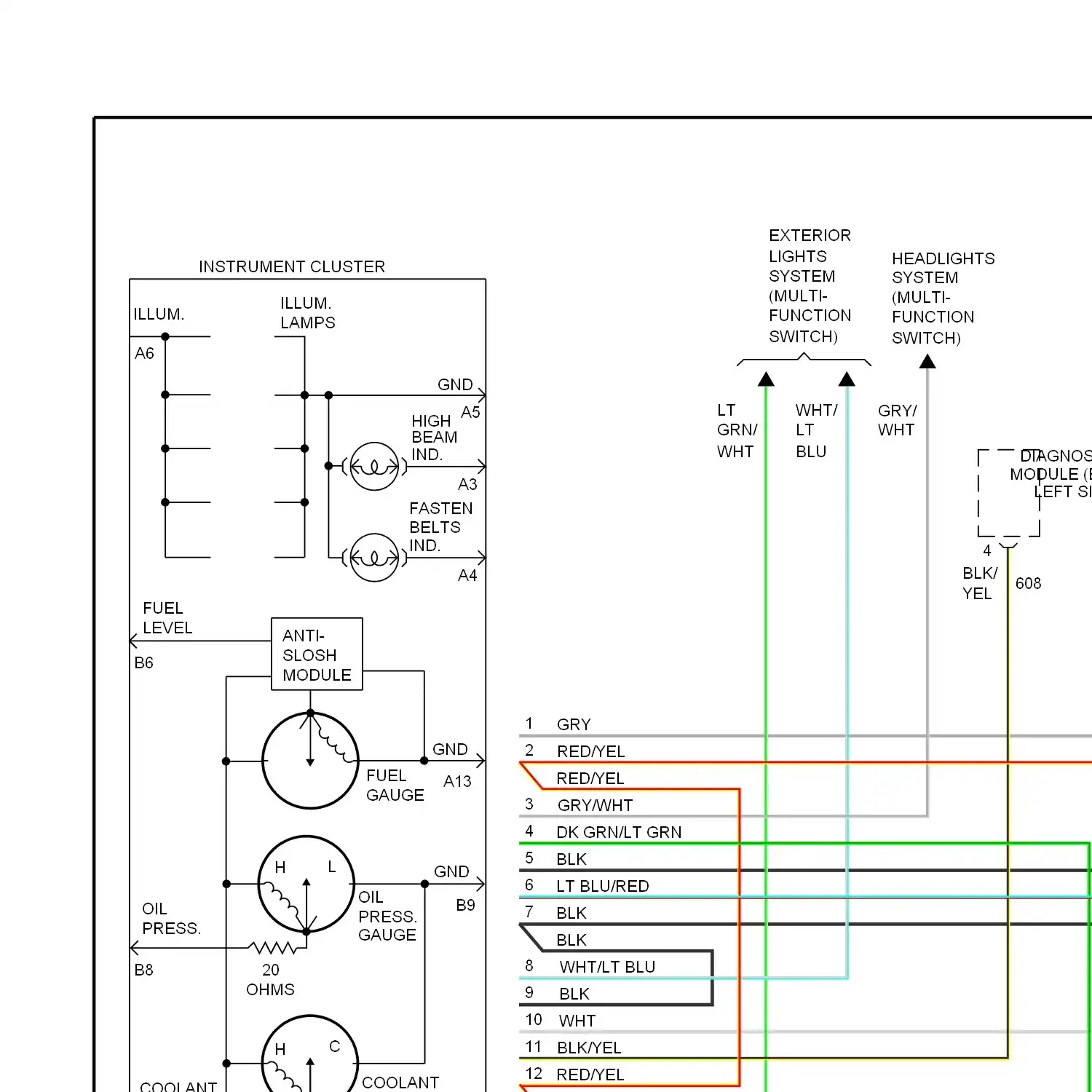The height and width of the screenshot is (1092, 1092).
Task: Click the FUEL GAUGE label
Action: [x=395, y=786]
